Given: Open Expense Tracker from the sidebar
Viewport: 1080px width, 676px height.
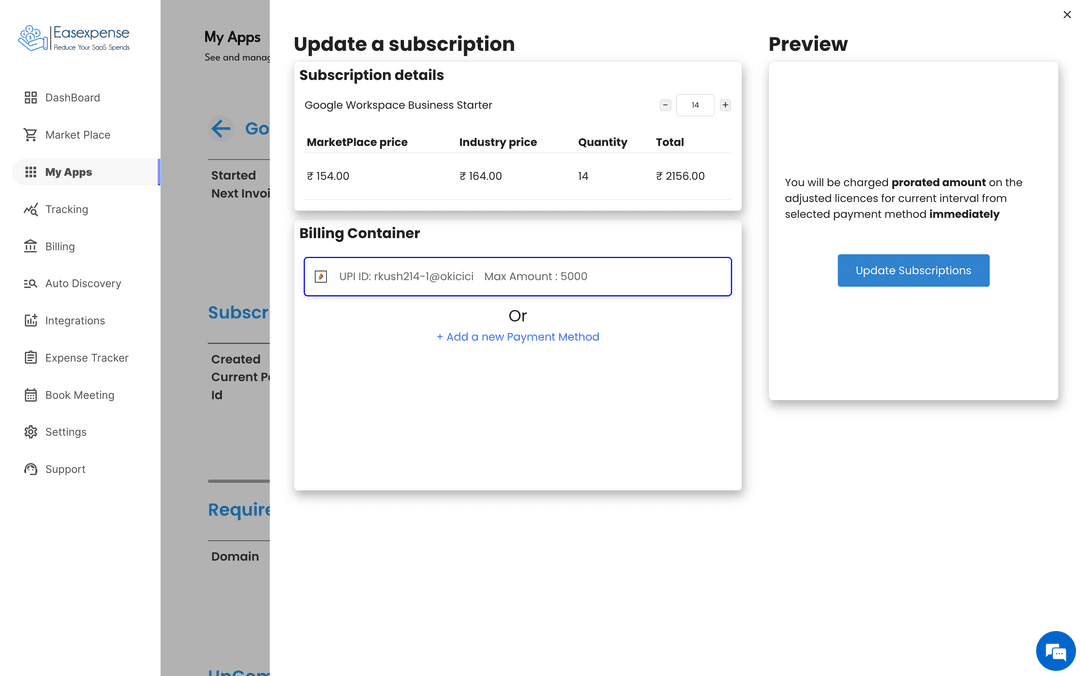Looking at the screenshot, I should point(86,358).
